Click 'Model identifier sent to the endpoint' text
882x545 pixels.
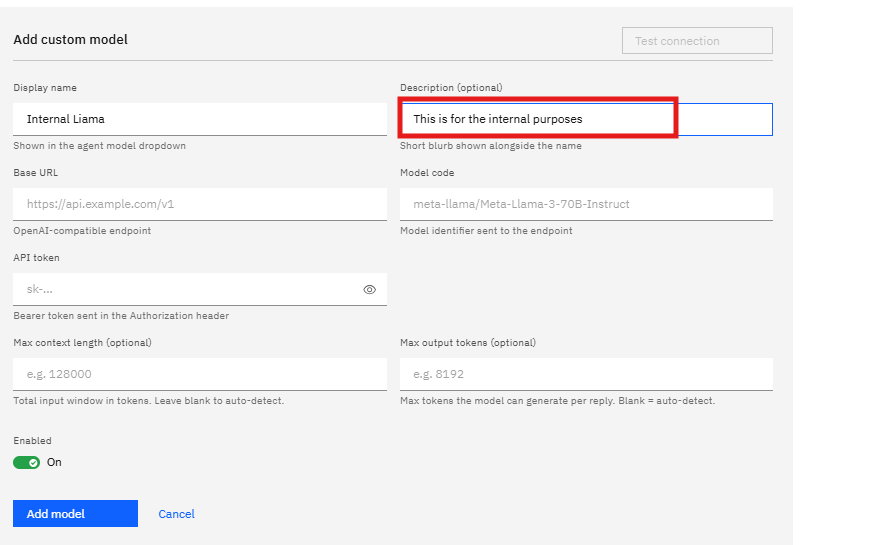pyautogui.click(x=486, y=231)
